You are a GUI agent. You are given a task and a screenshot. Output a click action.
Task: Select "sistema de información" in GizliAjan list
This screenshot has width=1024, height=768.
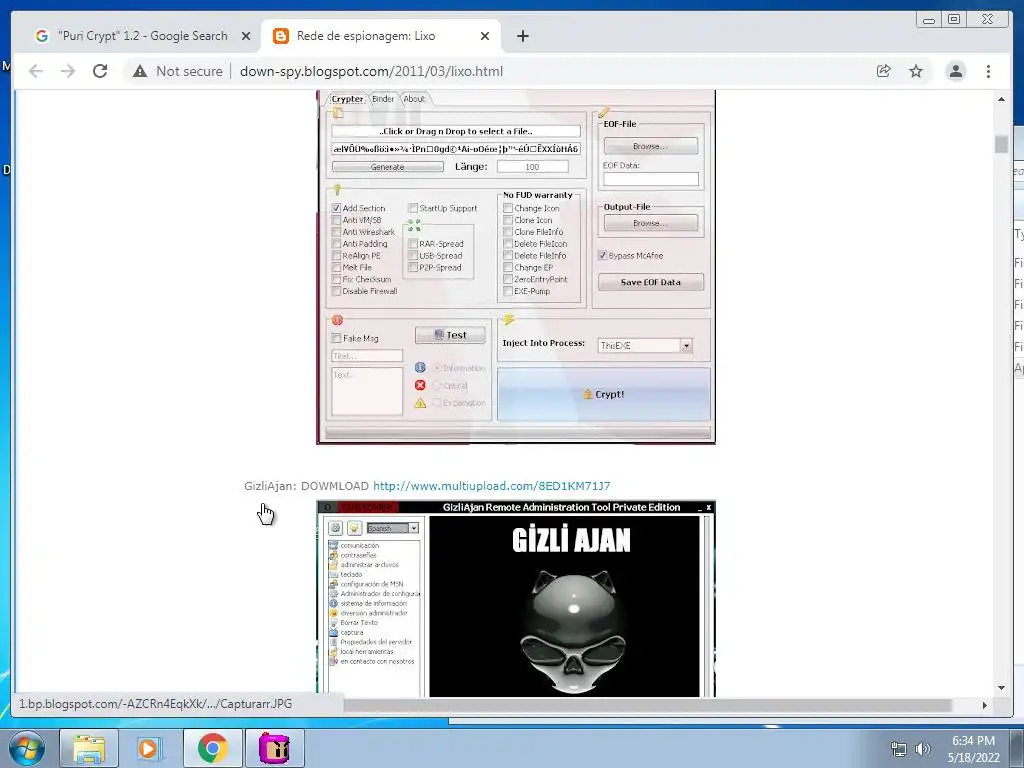(373, 603)
